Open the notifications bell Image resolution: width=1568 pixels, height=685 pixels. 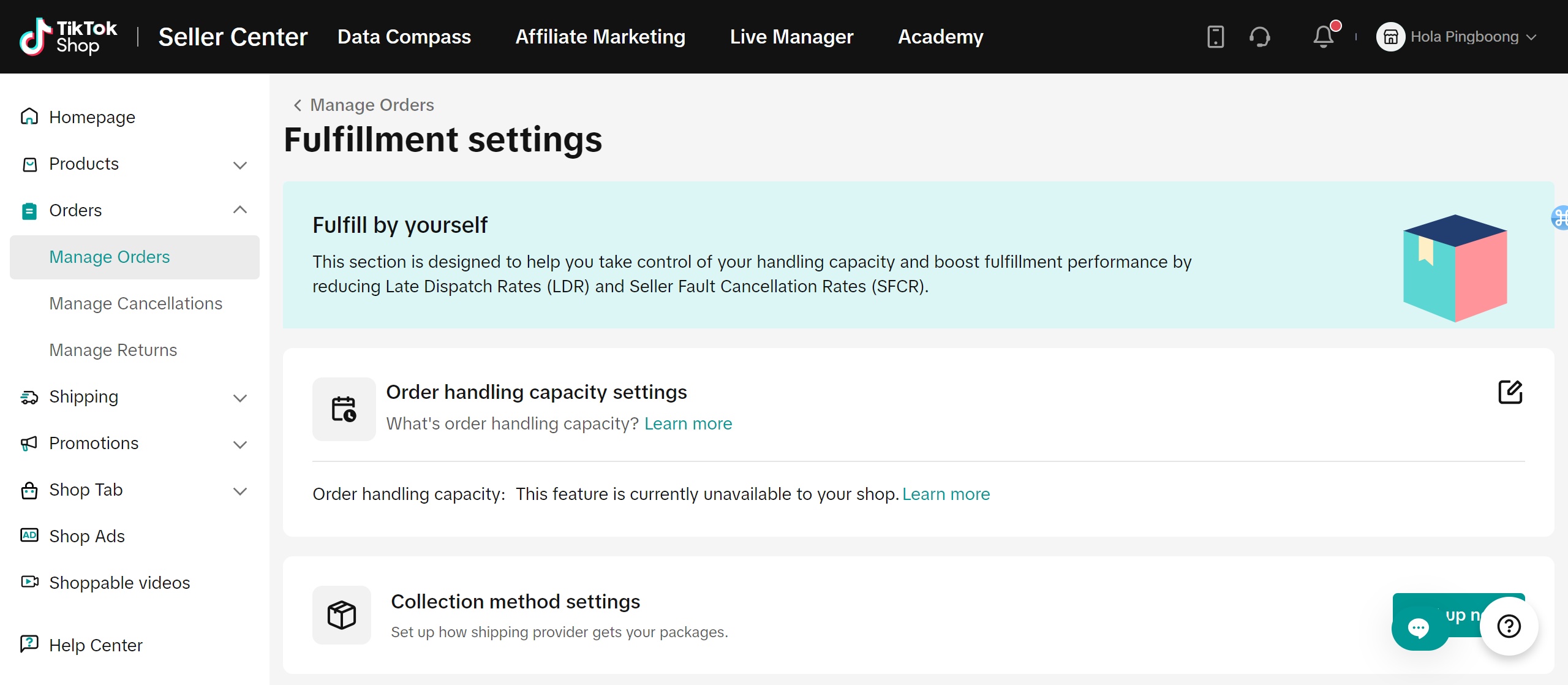coord(1323,37)
